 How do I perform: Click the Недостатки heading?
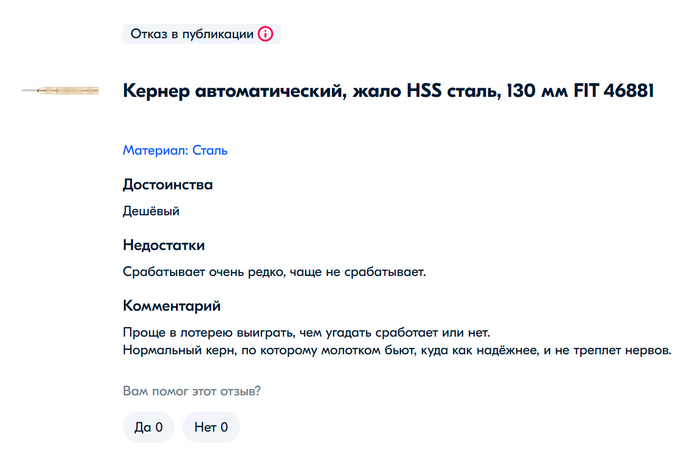click(163, 245)
